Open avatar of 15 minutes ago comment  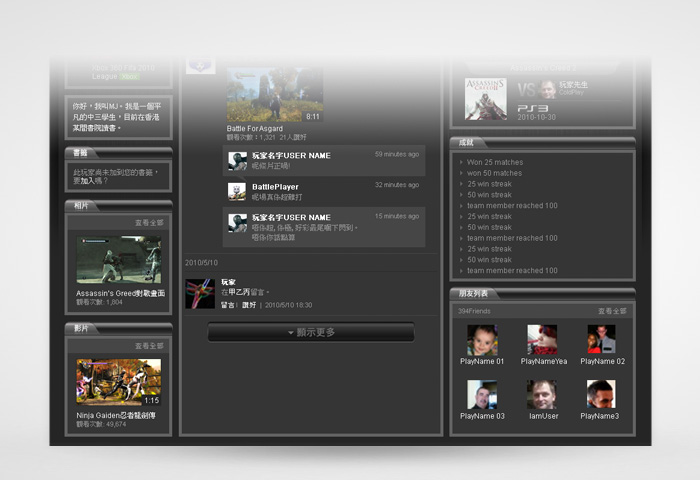tap(237, 223)
